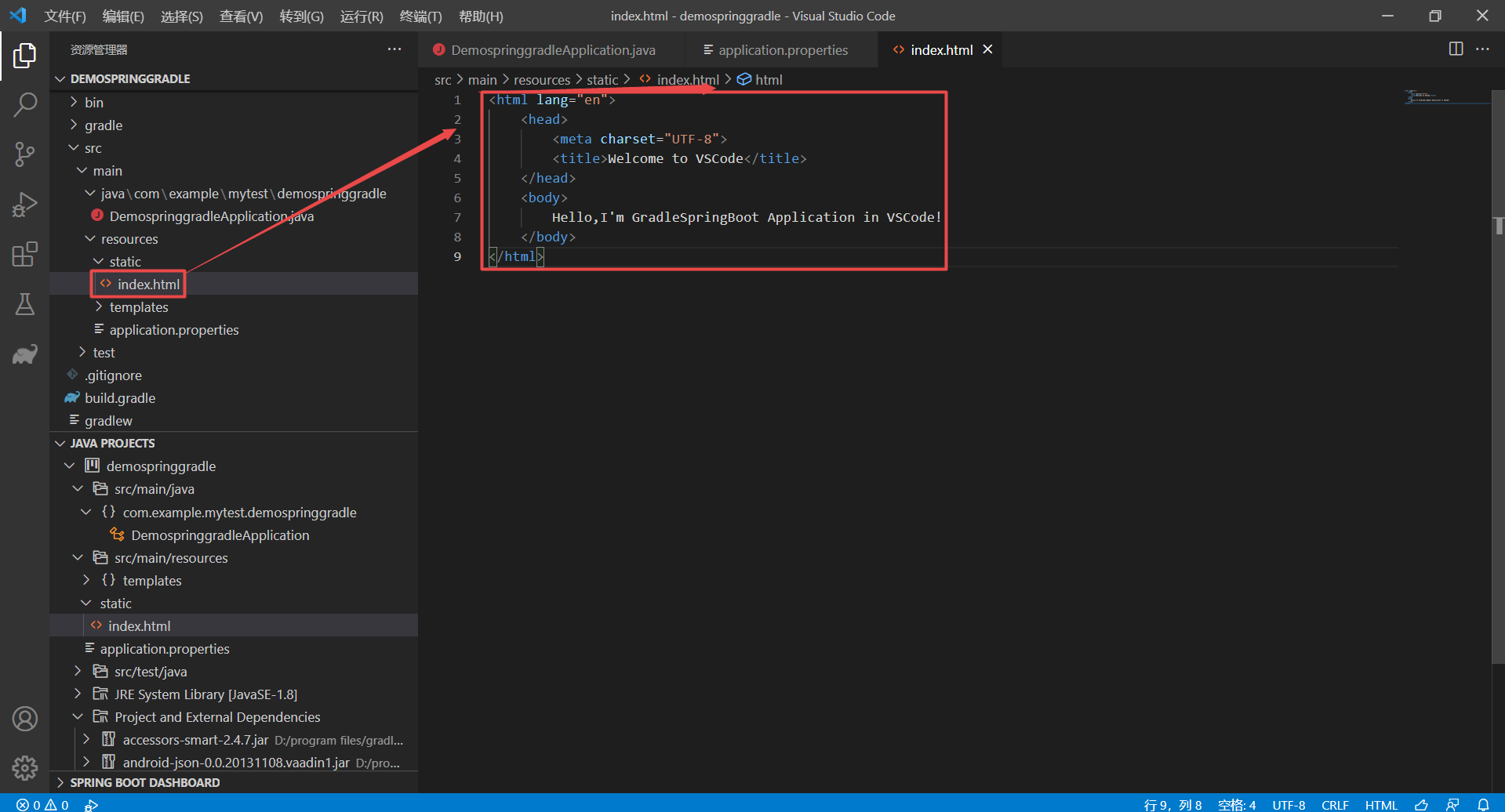Screen dimensions: 1505x812
Task: Open the Gradle elephant view icon
Action: pyautogui.click(x=24, y=354)
